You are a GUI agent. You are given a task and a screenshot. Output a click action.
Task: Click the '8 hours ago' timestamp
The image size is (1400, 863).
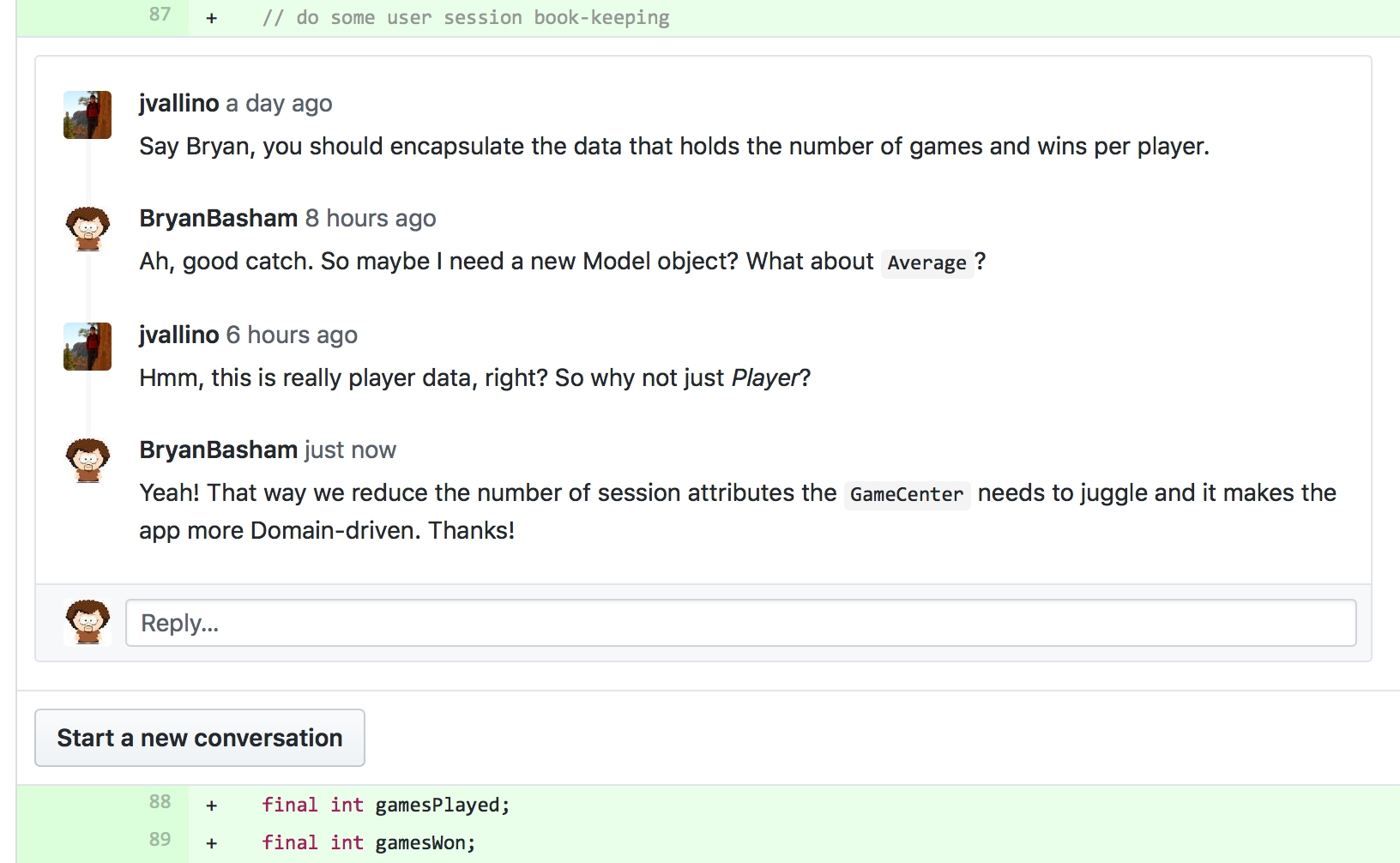pyautogui.click(x=371, y=218)
